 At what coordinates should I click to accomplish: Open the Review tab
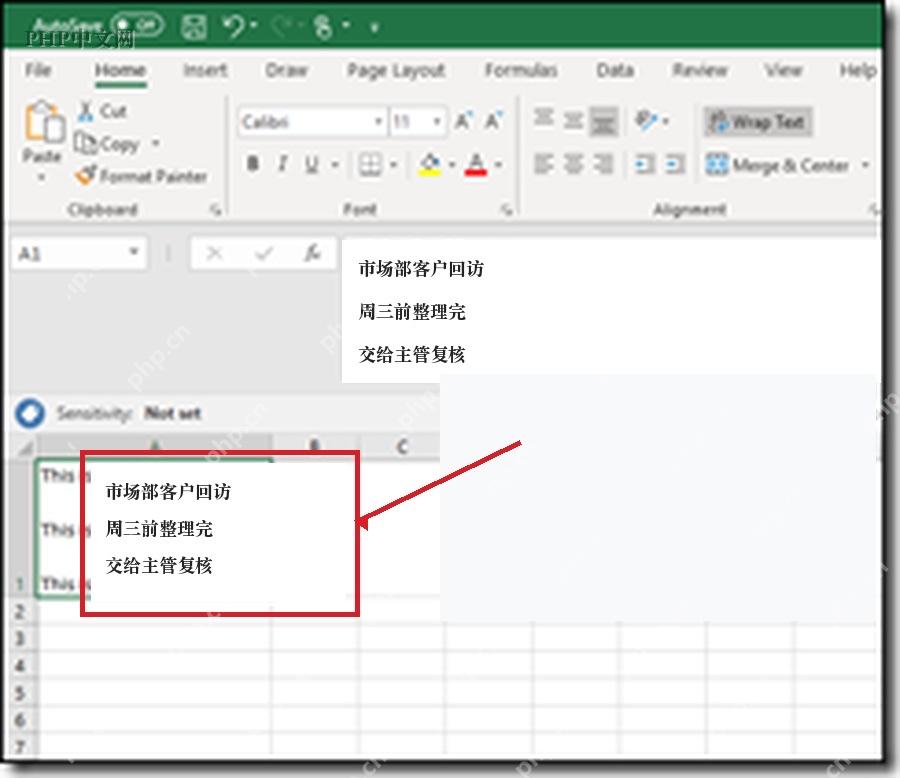coord(700,70)
